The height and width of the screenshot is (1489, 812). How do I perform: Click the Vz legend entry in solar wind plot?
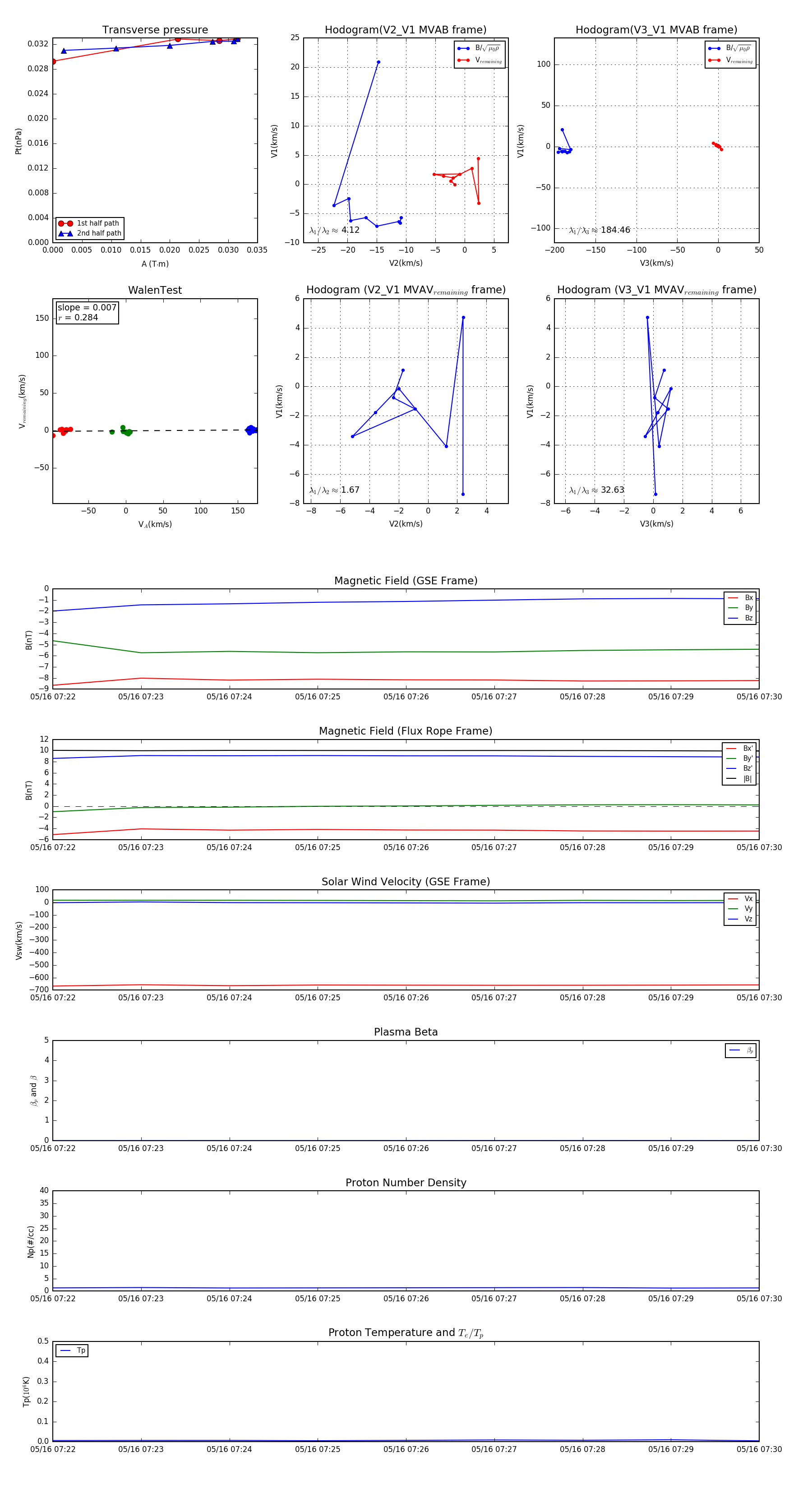(740, 919)
